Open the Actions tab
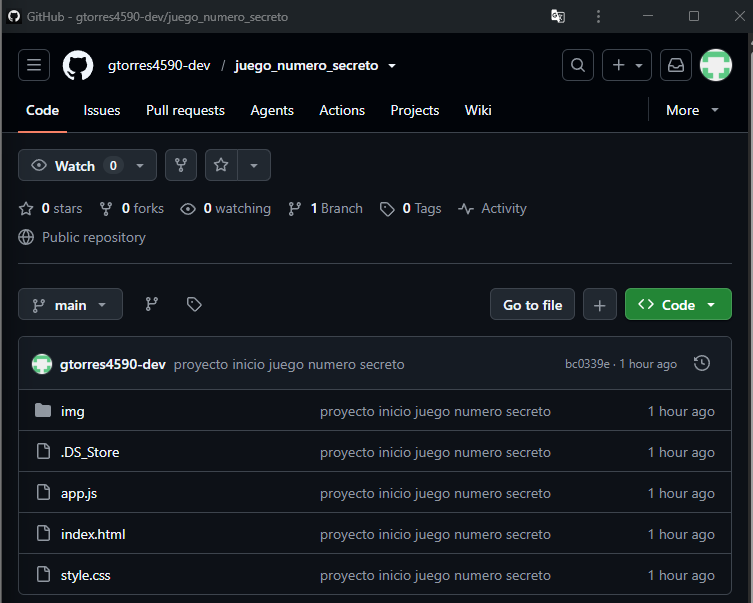The width and height of the screenshot is (753, 603). click(342, 110)
